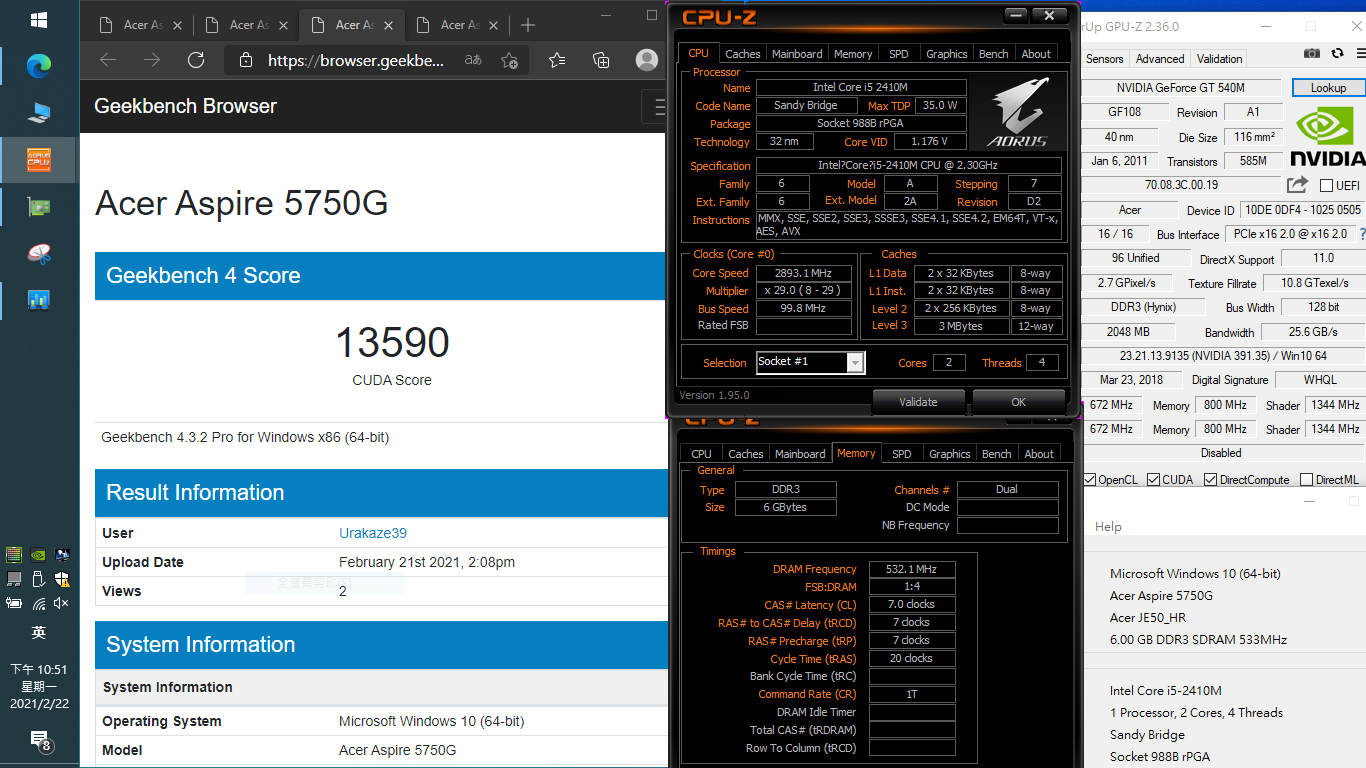The image size is (1366, 768).
Task: Select CPU tab in lower CPU-Z window
Action: point(702,454)
